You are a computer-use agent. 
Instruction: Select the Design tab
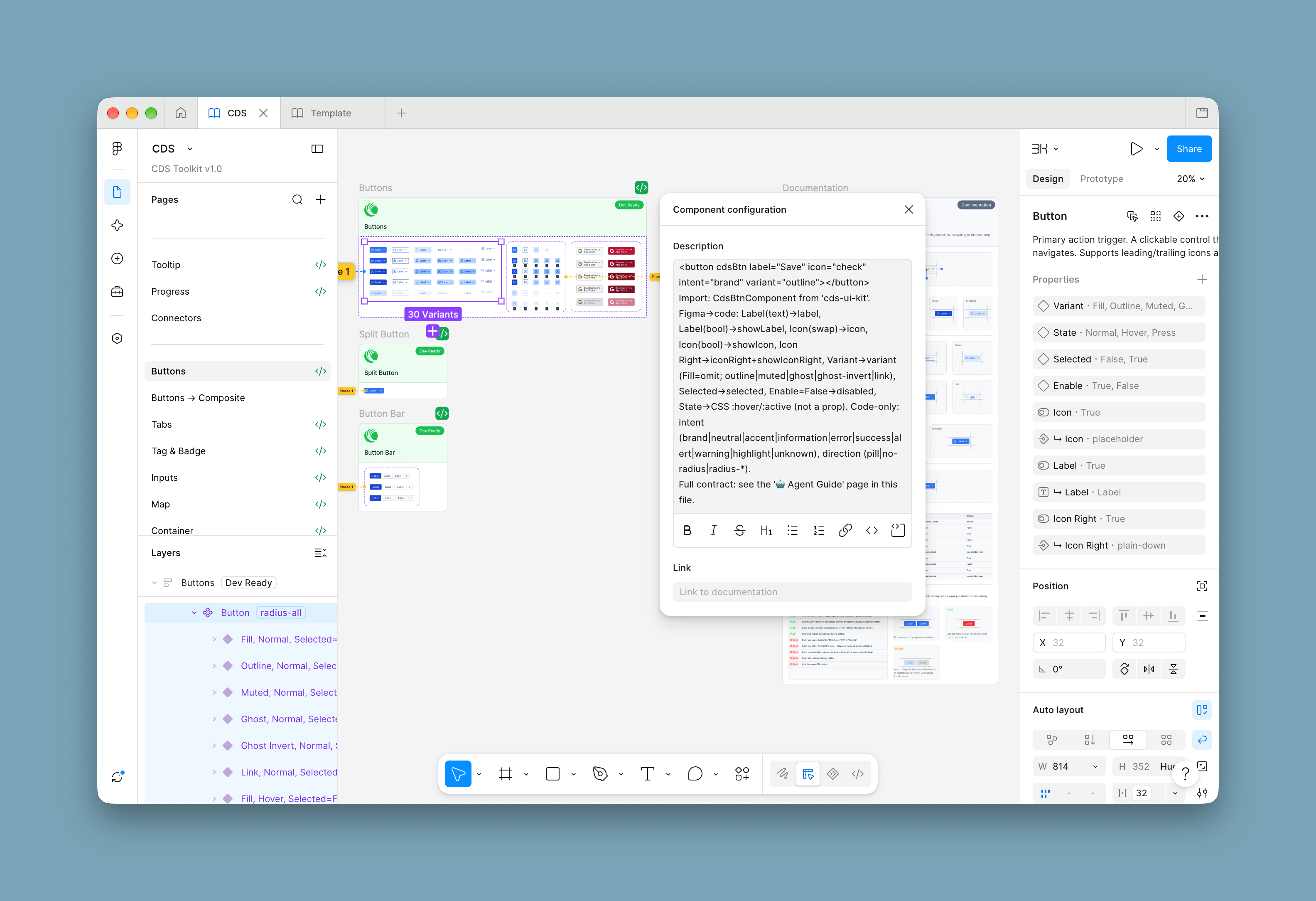pos(1048,179)
